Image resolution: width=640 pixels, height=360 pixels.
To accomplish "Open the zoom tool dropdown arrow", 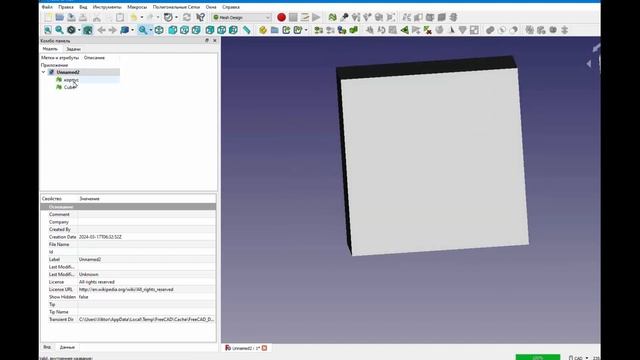I will click(151, 30).
